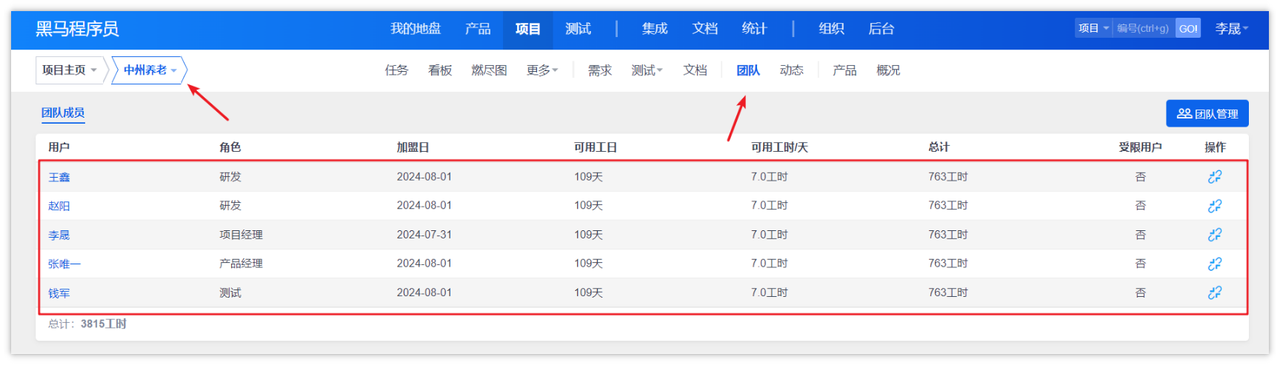1280x365 pixels.
Task: Open 产品 in top navigation bar
Action: click(x=478, y=29)
